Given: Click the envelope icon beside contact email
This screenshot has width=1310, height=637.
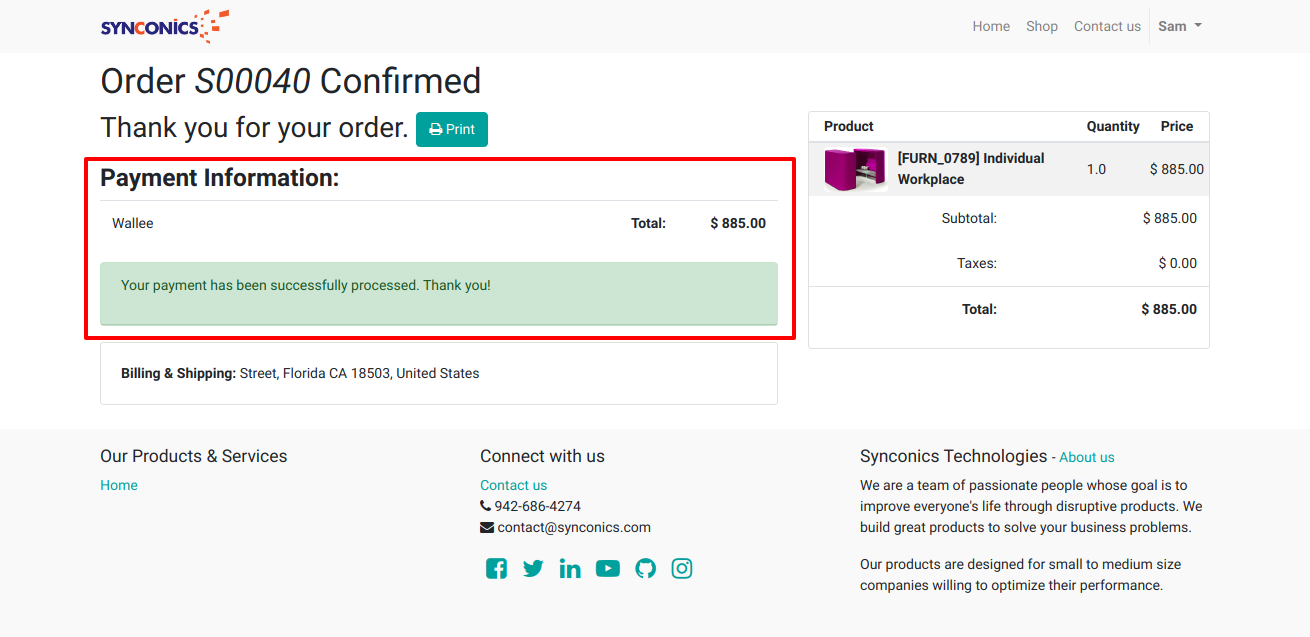Looking at the screenshot, I should point(487,527).
